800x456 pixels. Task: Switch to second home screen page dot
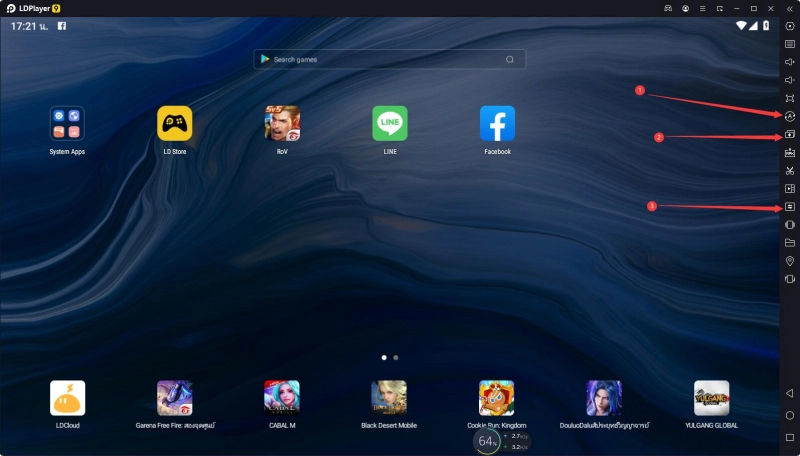(x=396, y=356)
